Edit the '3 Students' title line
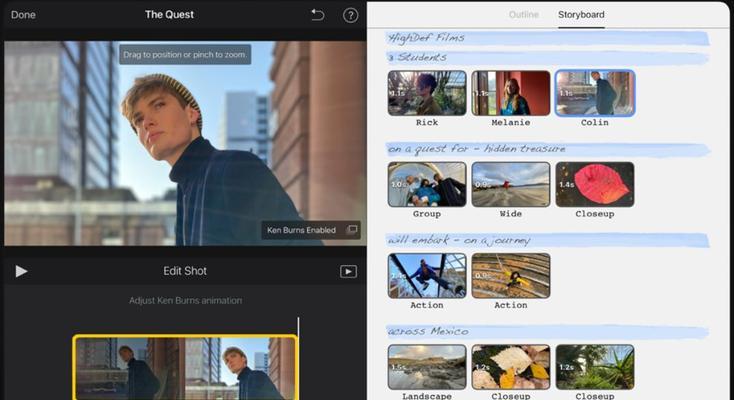Image resolution: width=734 pixels, height=400 pixels. (x=547, y=58)
